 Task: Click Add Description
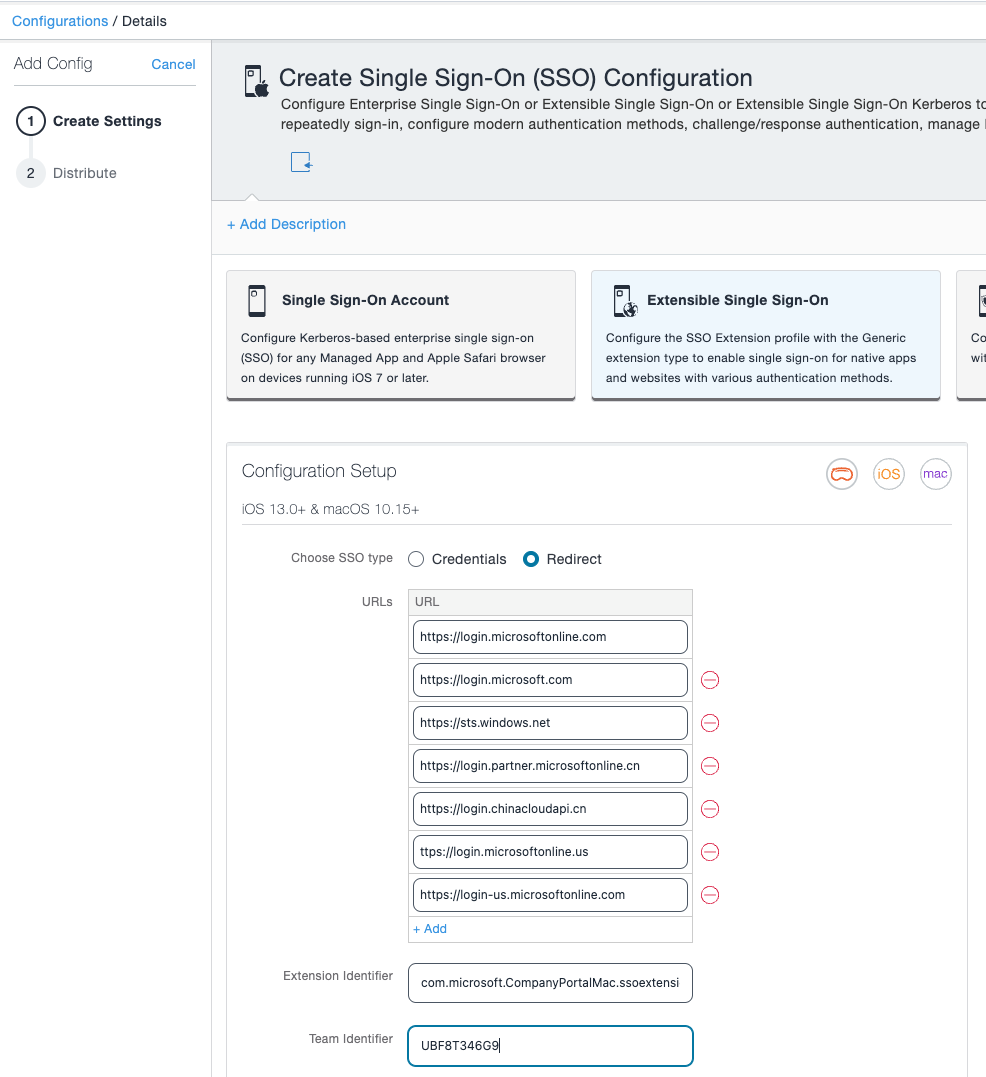[286, 224]
